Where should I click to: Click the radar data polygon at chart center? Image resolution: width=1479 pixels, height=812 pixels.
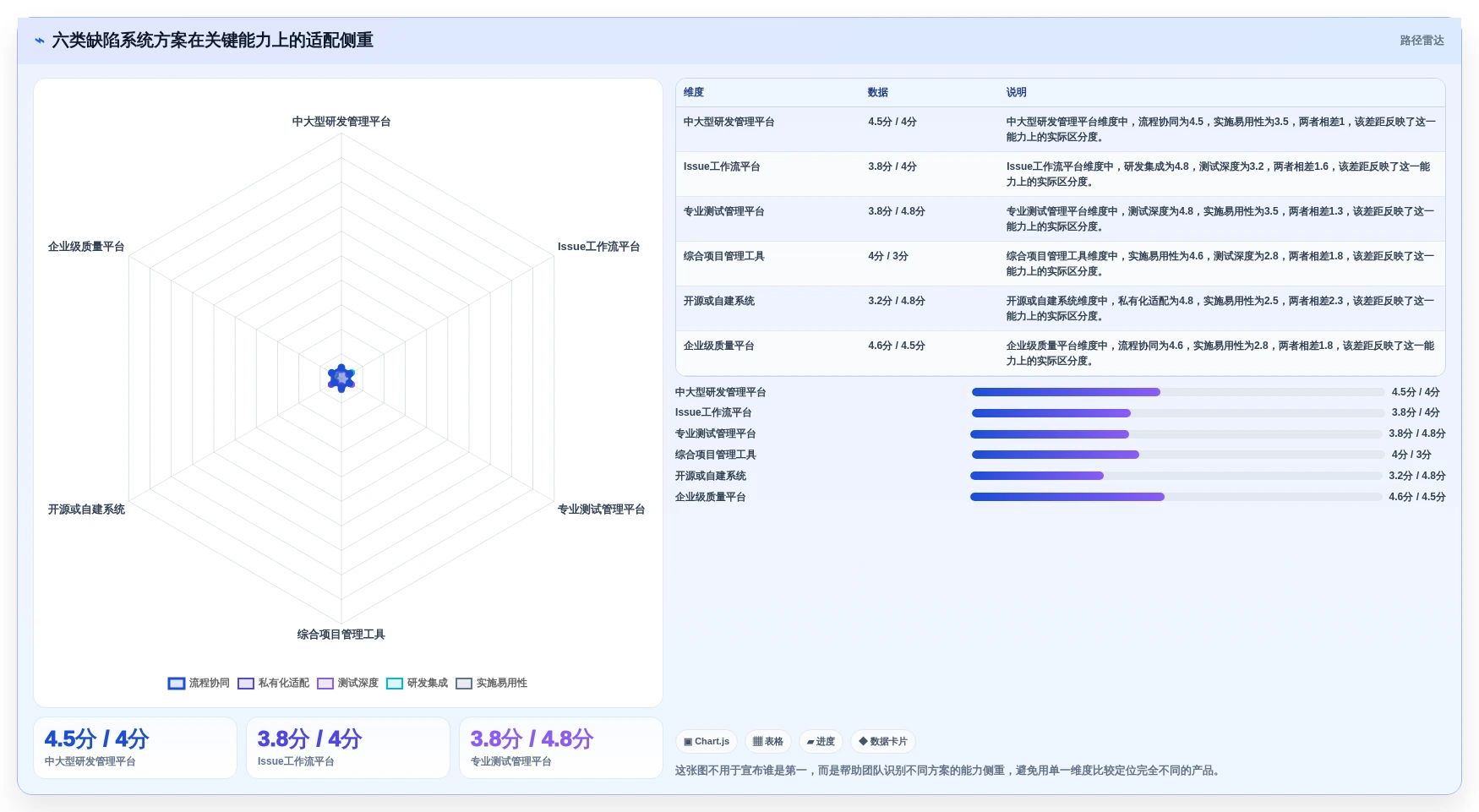pyautogui.click(x=341, y=378)
